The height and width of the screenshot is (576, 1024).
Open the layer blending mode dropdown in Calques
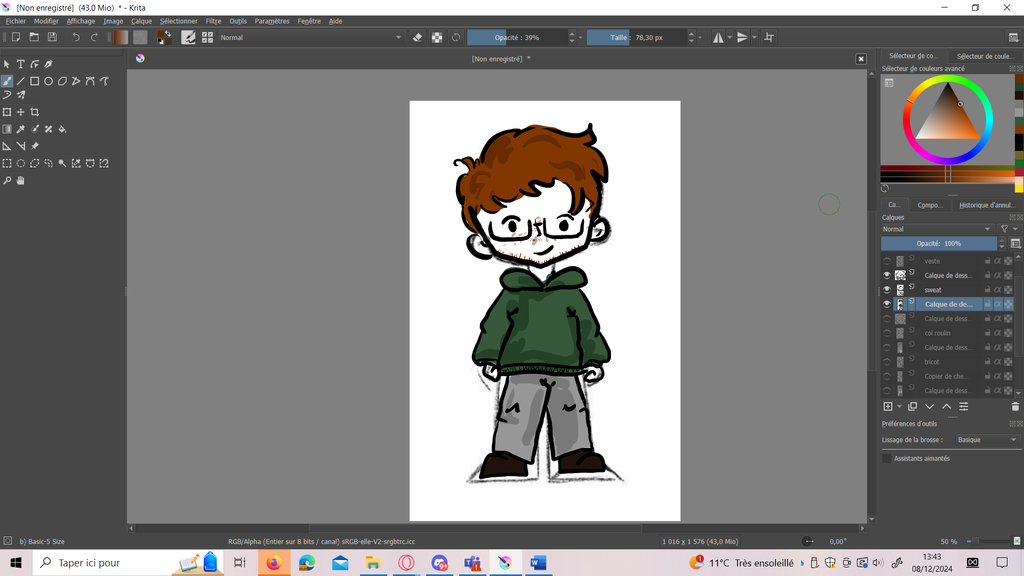point(936,229)
